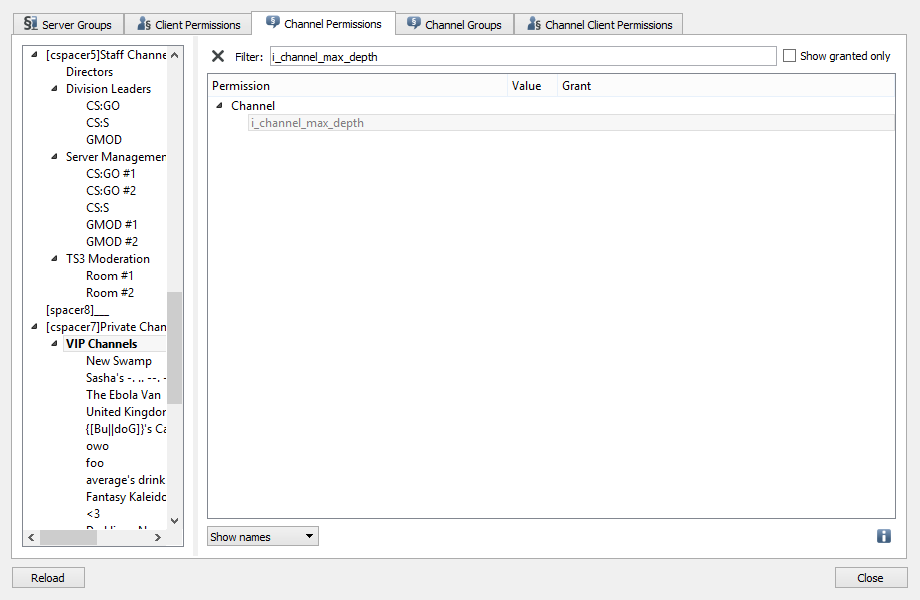Open the Show names dropdown
Viewport: 920px width, 600px height.
pos(263,537)
